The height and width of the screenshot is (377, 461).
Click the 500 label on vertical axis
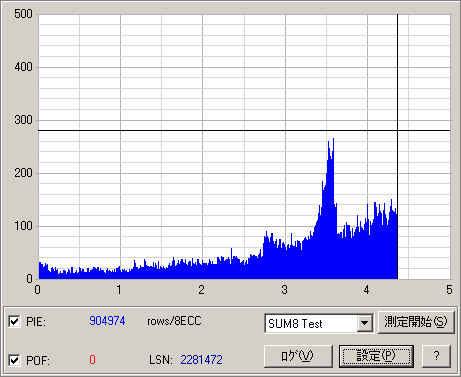coord(23,14)
